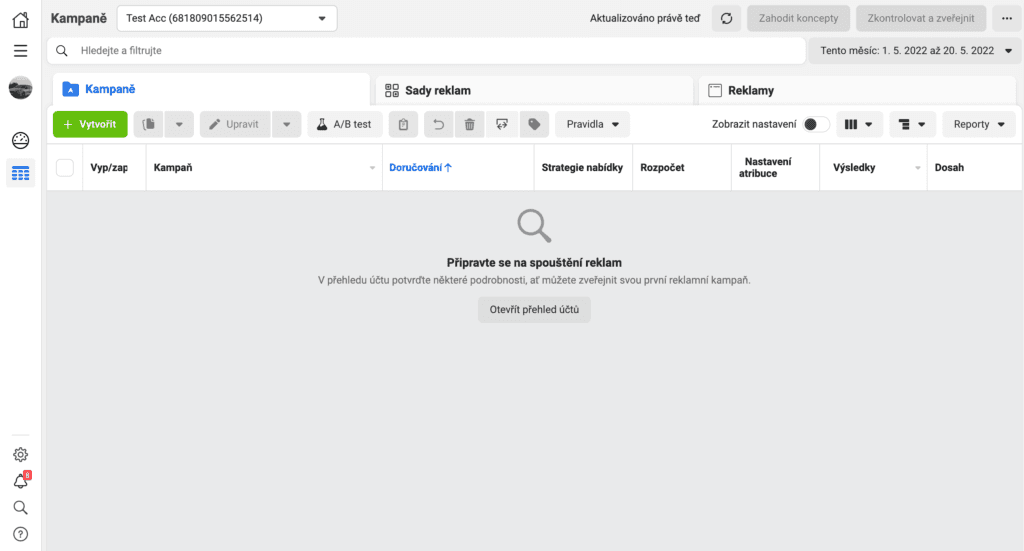Select the campaigns table grid icon

tap(20, 174)
